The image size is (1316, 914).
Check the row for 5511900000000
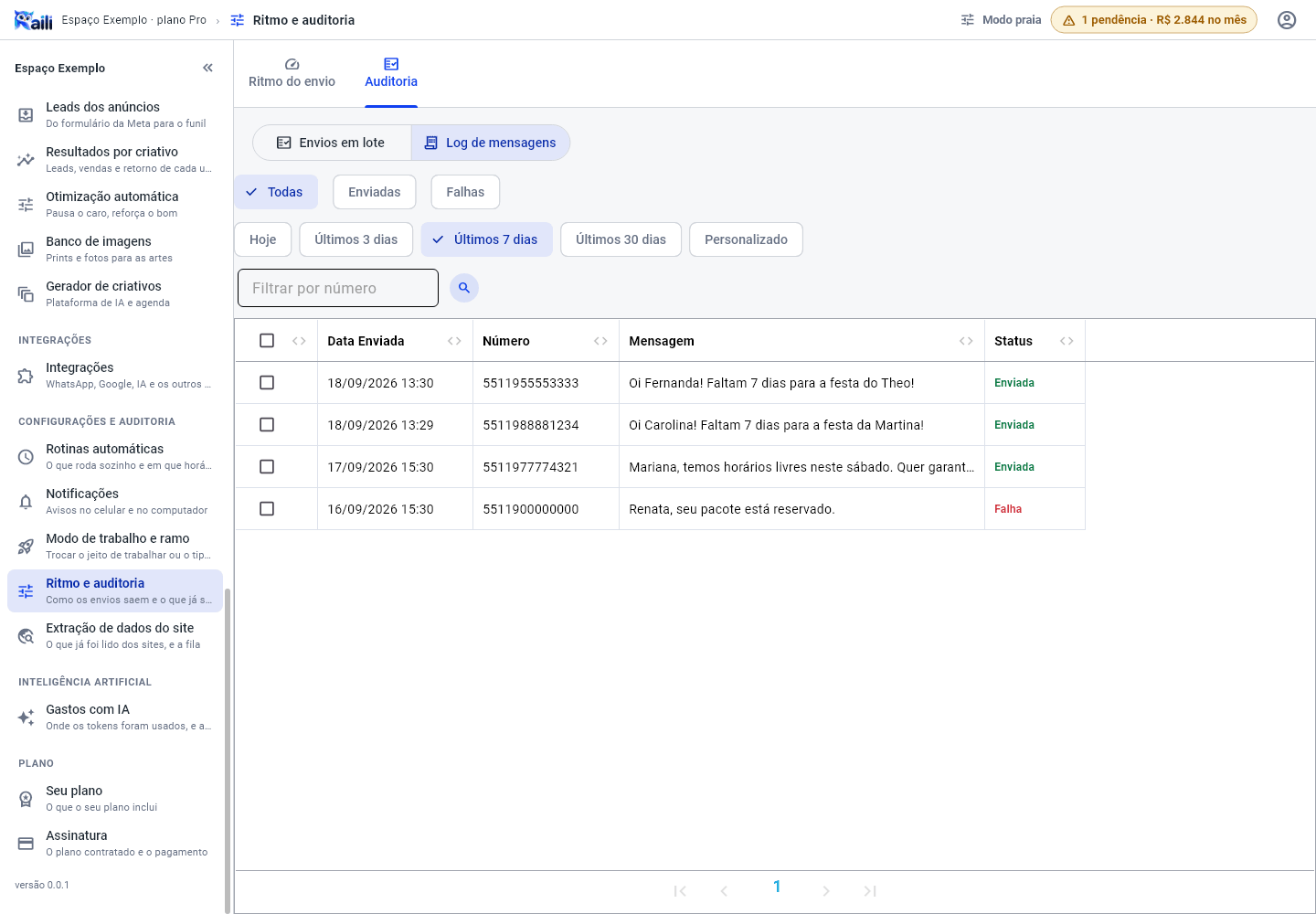click(x=267, y=509)
